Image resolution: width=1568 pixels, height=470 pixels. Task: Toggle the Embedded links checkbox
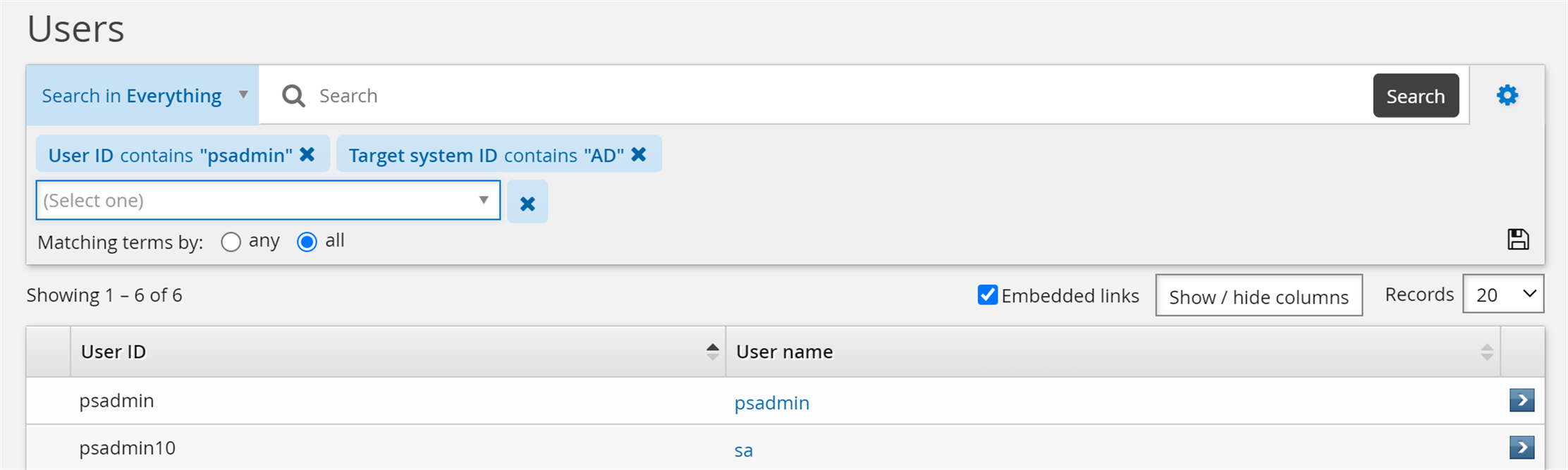(988, 295)
